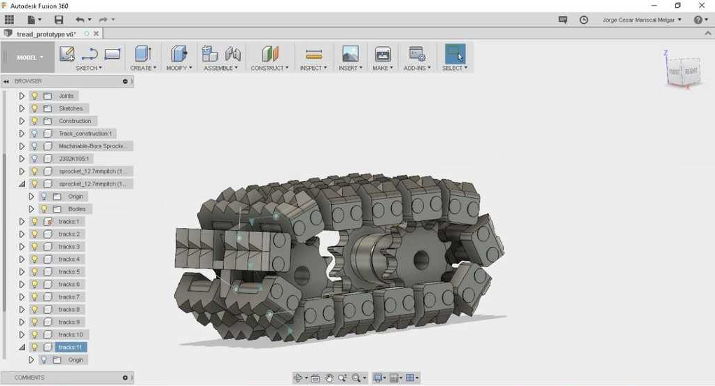Click the Create Sketch icon
The height and width of the screenshot is (386, 715).
(67, 54)
